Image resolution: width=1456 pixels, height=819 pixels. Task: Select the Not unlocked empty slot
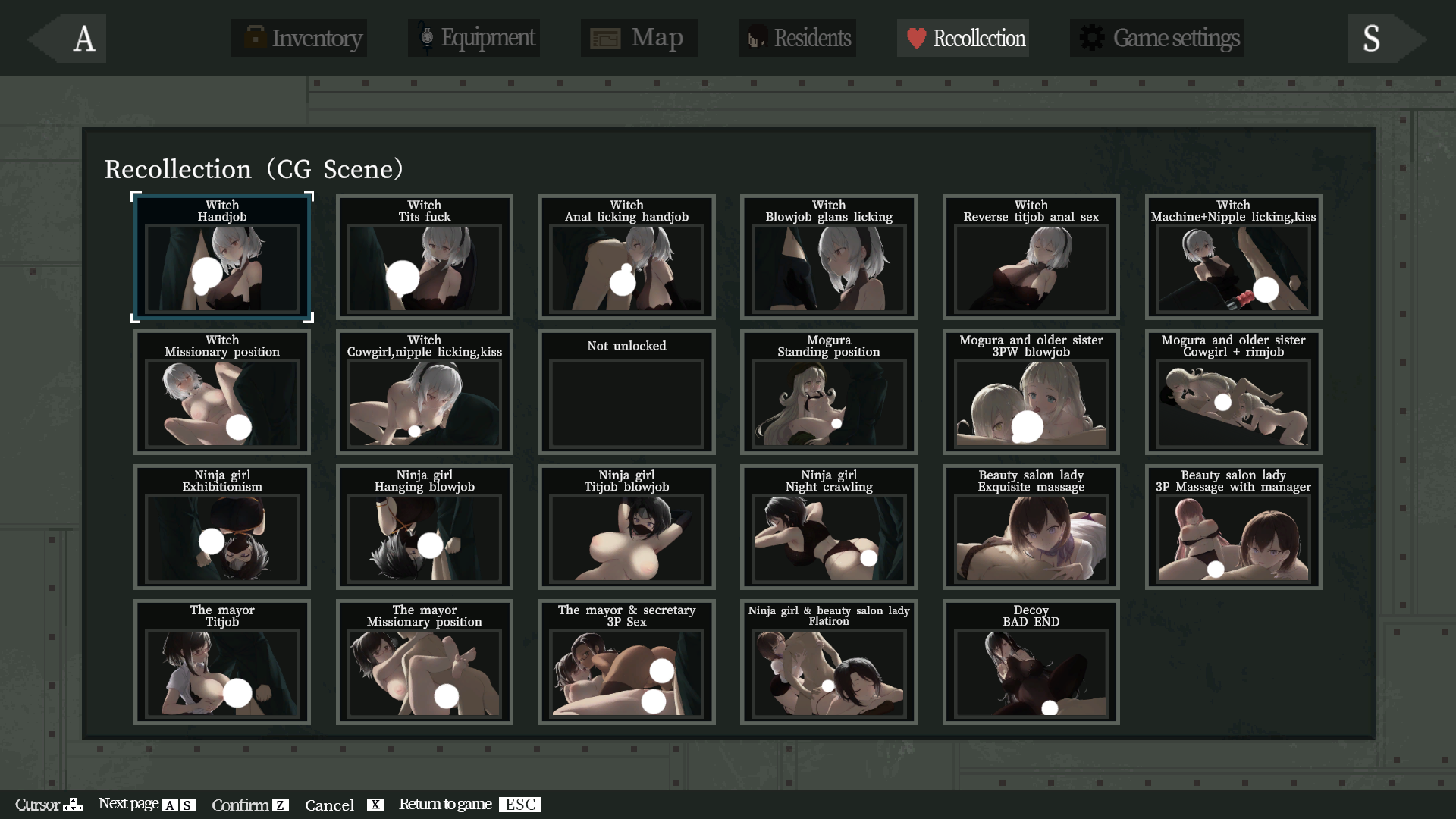tap(626, 392)
